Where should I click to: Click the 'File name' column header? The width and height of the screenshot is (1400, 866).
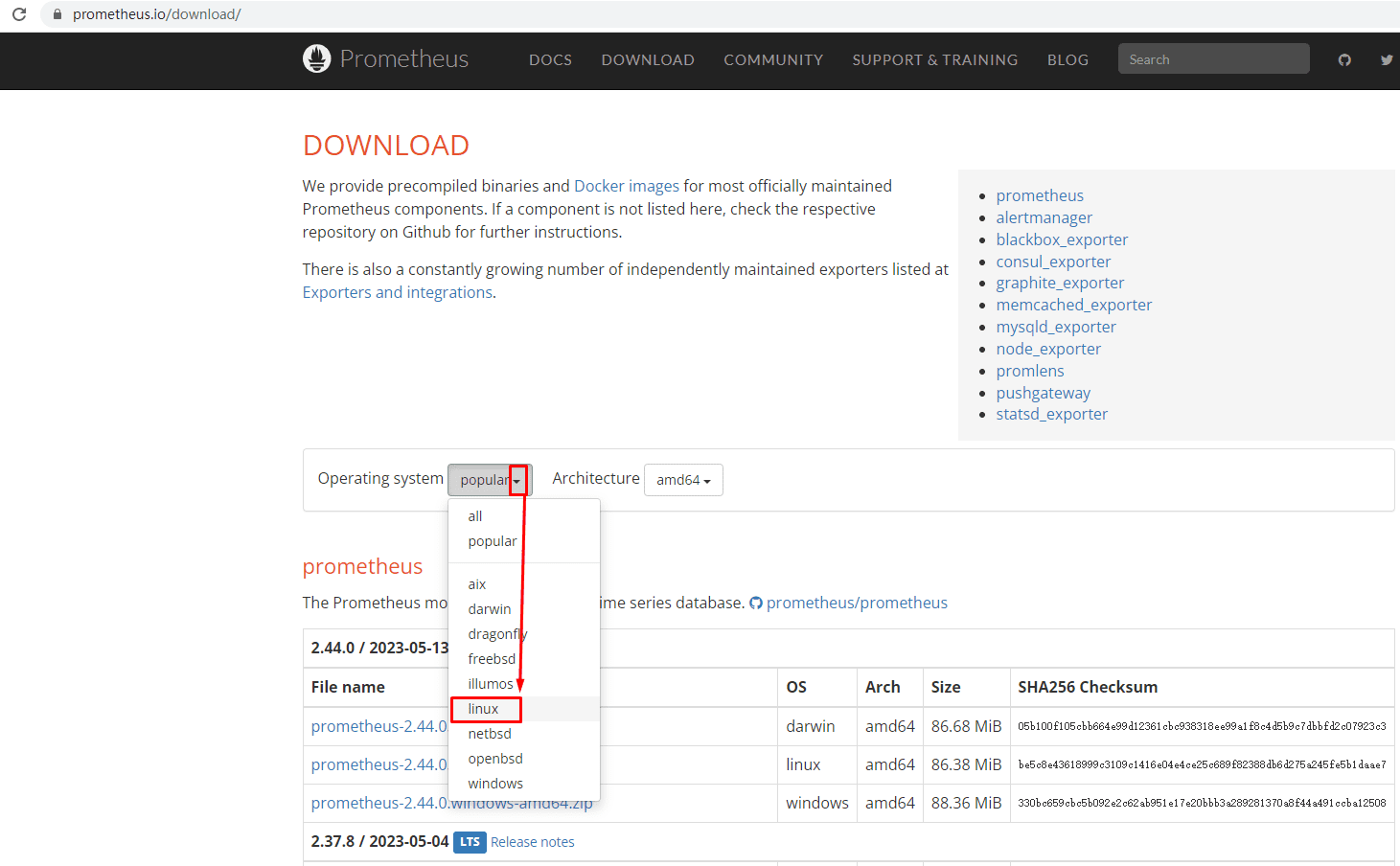tap(348, 687)
